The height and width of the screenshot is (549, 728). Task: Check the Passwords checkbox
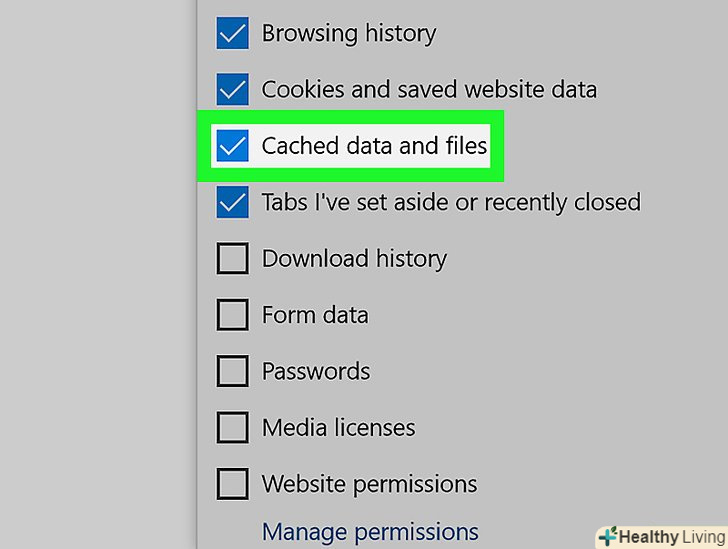tap(232, 372)
